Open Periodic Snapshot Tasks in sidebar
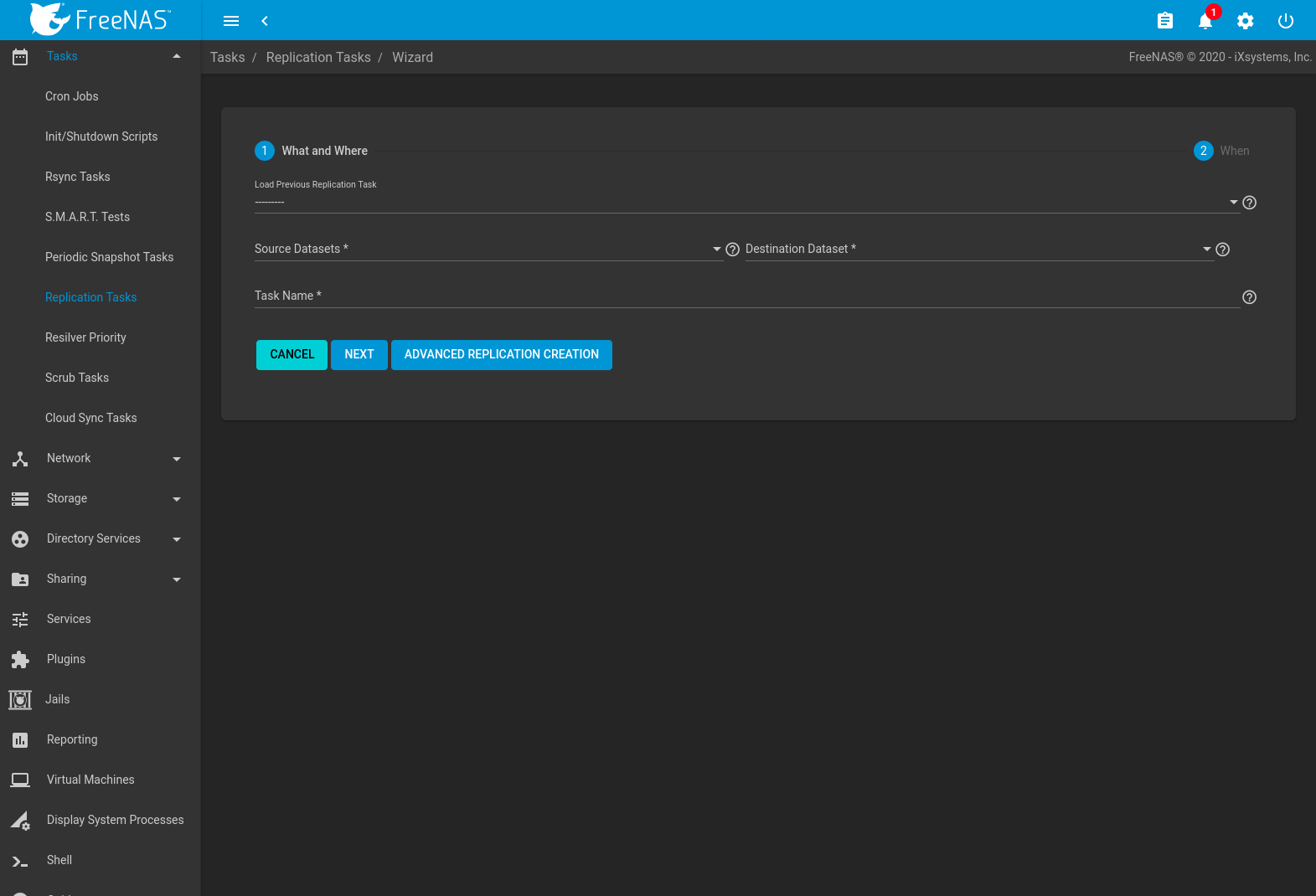This screenshot has width=1316, height=896. pyautogui.click(x=109, y=257)
